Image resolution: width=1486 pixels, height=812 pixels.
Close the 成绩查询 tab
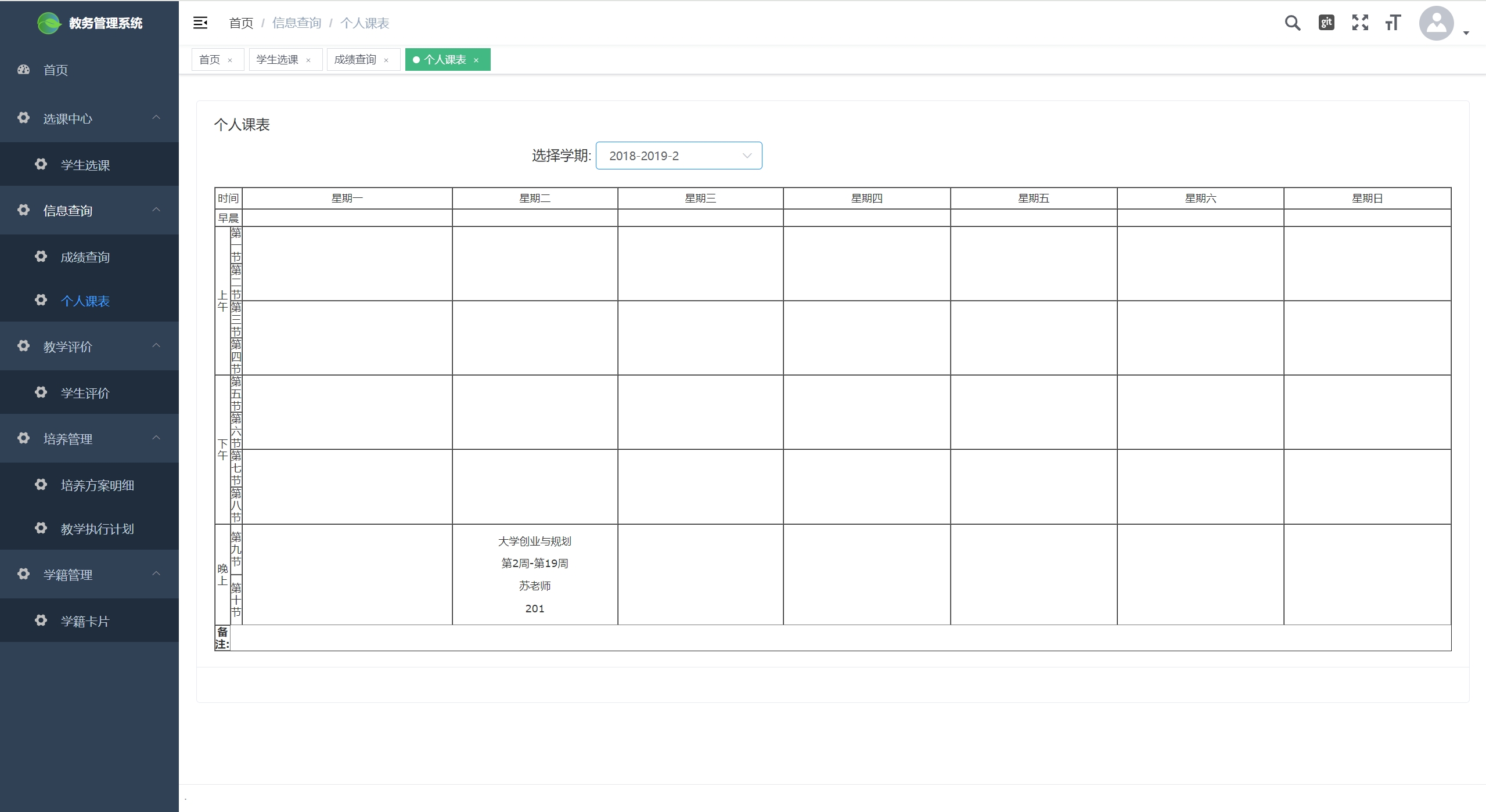point(386,60)
